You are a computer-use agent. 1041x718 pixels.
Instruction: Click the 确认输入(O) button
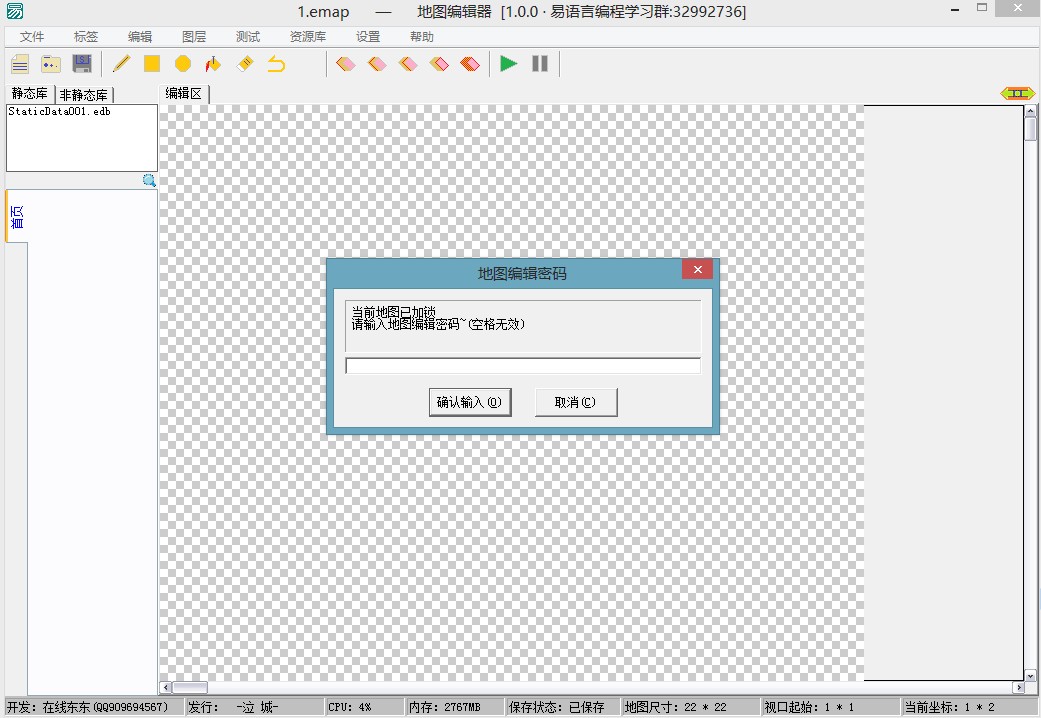[x=470, y=402]
